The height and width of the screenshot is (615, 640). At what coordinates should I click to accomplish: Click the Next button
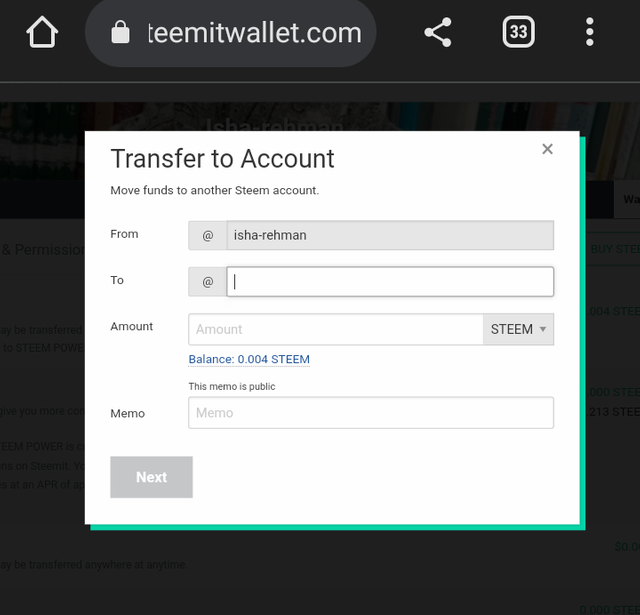tap(151, 477)
